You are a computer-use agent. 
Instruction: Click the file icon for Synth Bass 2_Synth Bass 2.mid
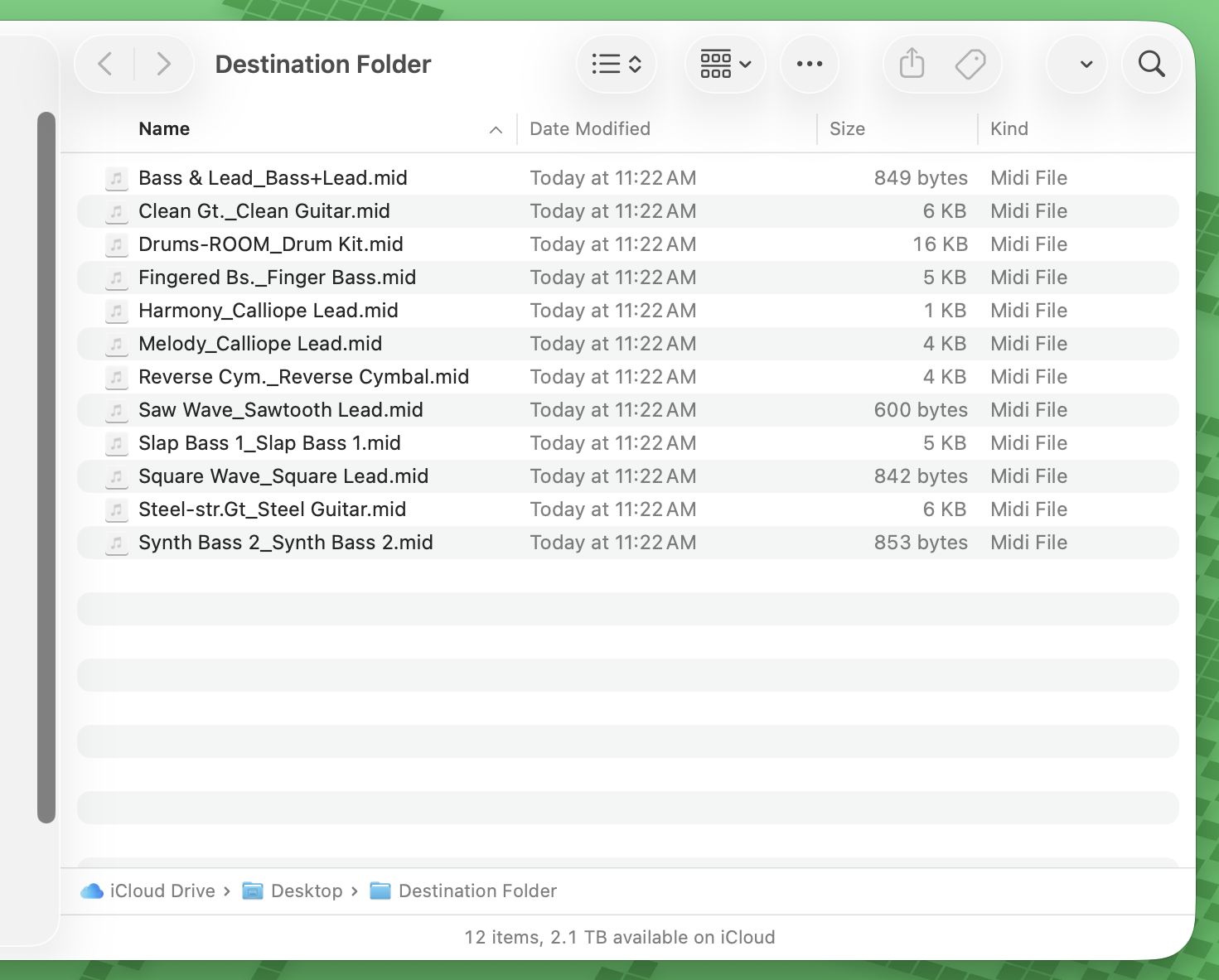click(x=117, y=543)
